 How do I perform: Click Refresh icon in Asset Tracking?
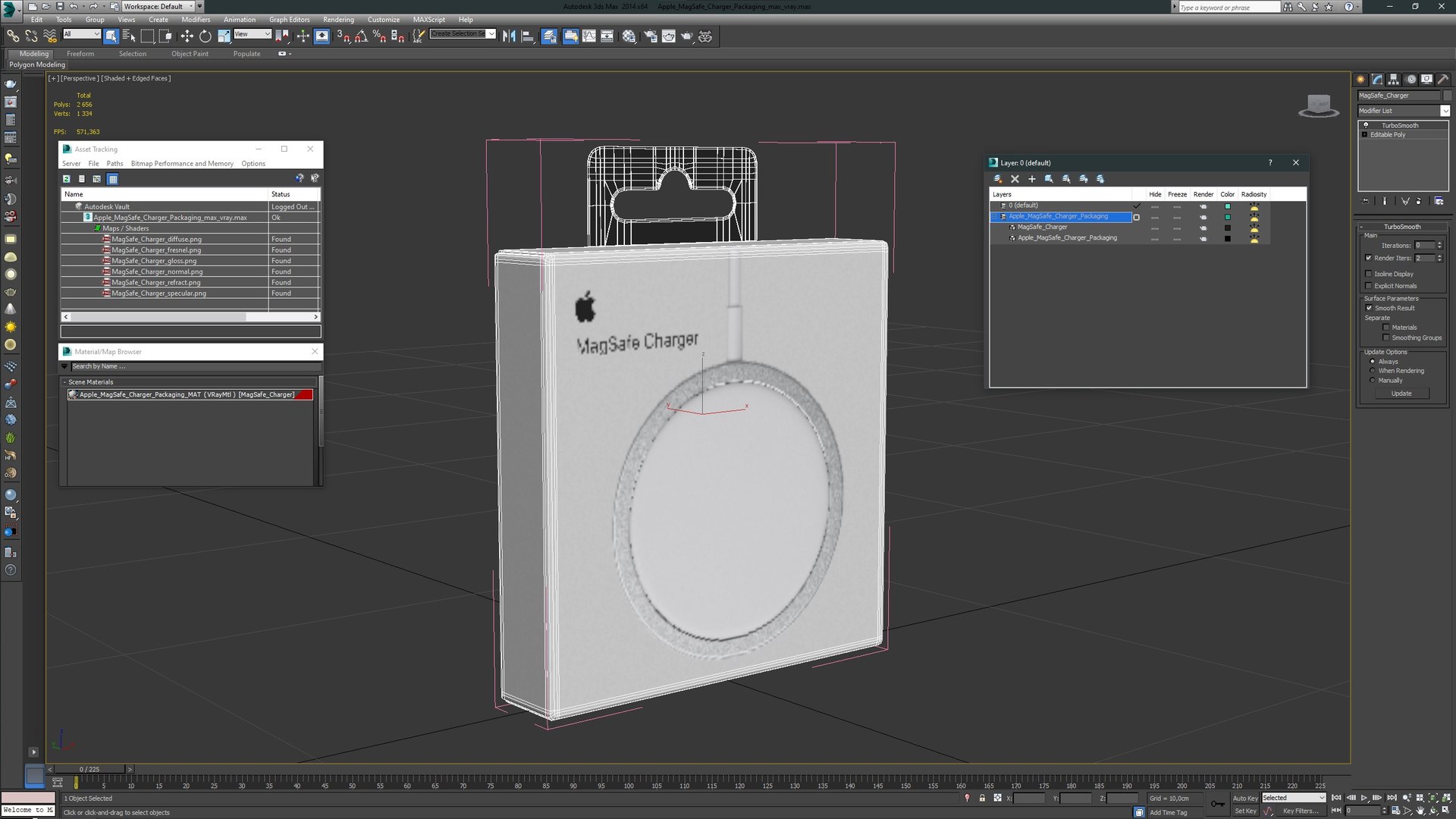(x=67, y=179)
